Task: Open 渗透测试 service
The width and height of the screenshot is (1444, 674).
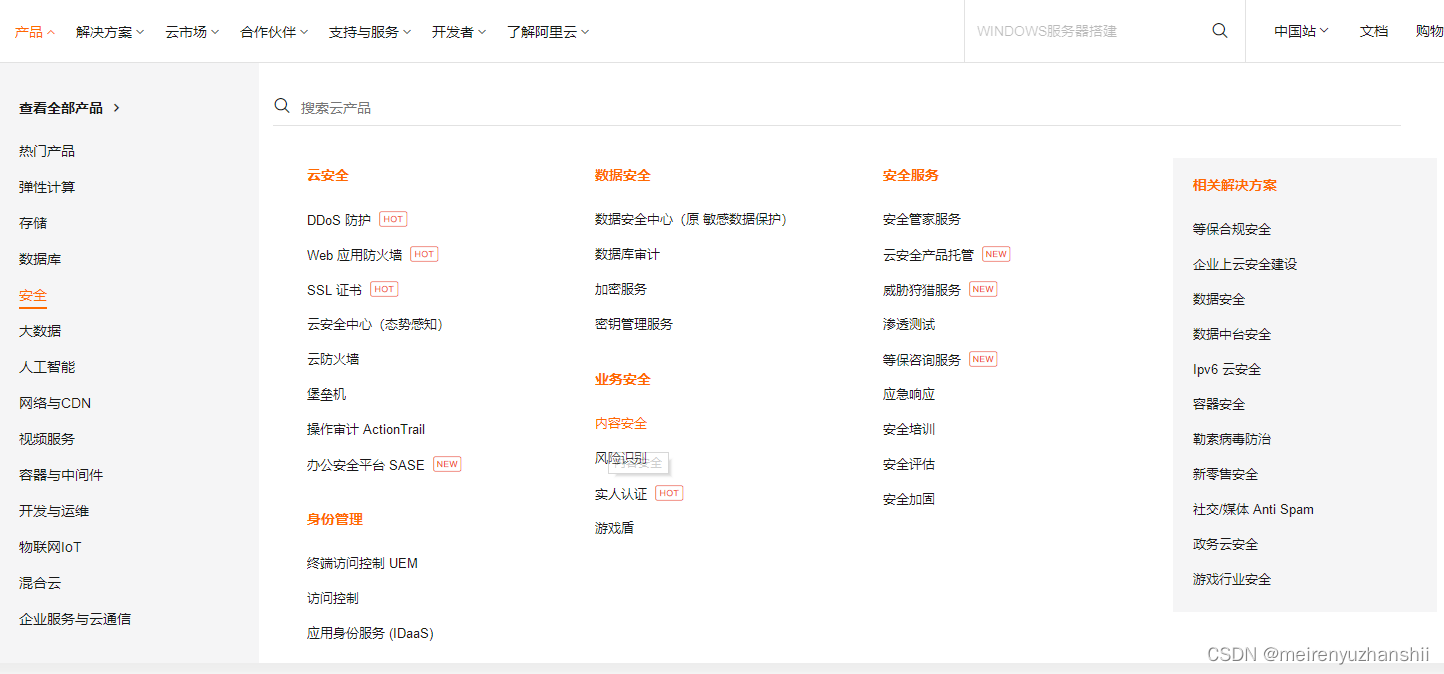Action: tap(909, 325)
